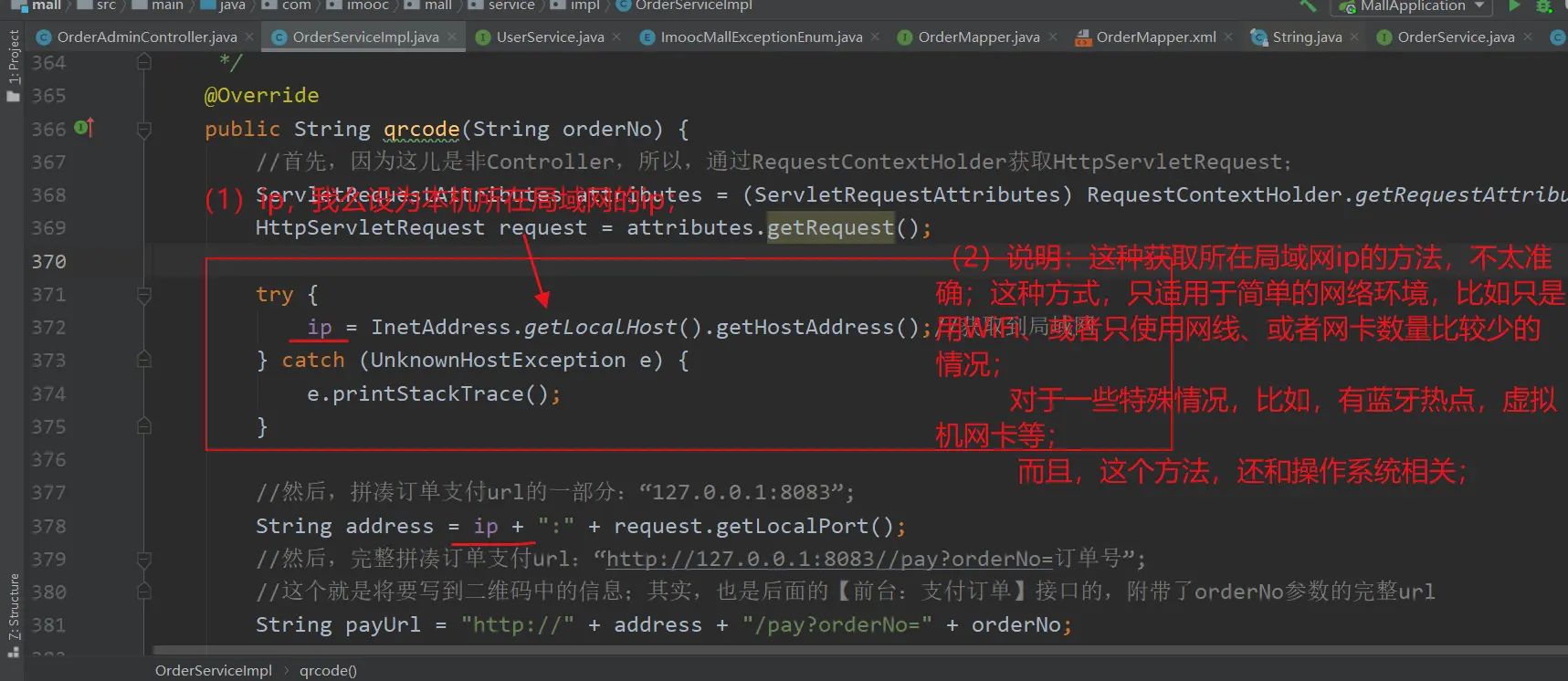This screenshot has width=1568, height=681.
Task: Open the ImoocMallExceptionEnum.java tab
Action: click(762, 37)
